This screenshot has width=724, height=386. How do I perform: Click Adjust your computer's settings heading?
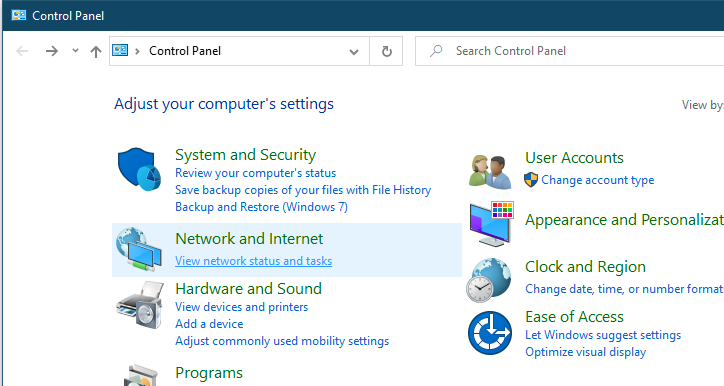(224, 104)
